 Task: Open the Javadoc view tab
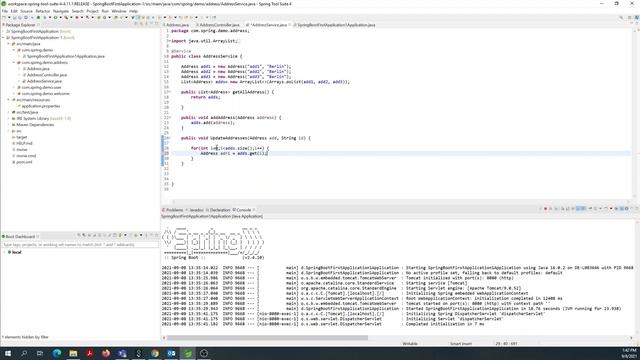(196, 210)
